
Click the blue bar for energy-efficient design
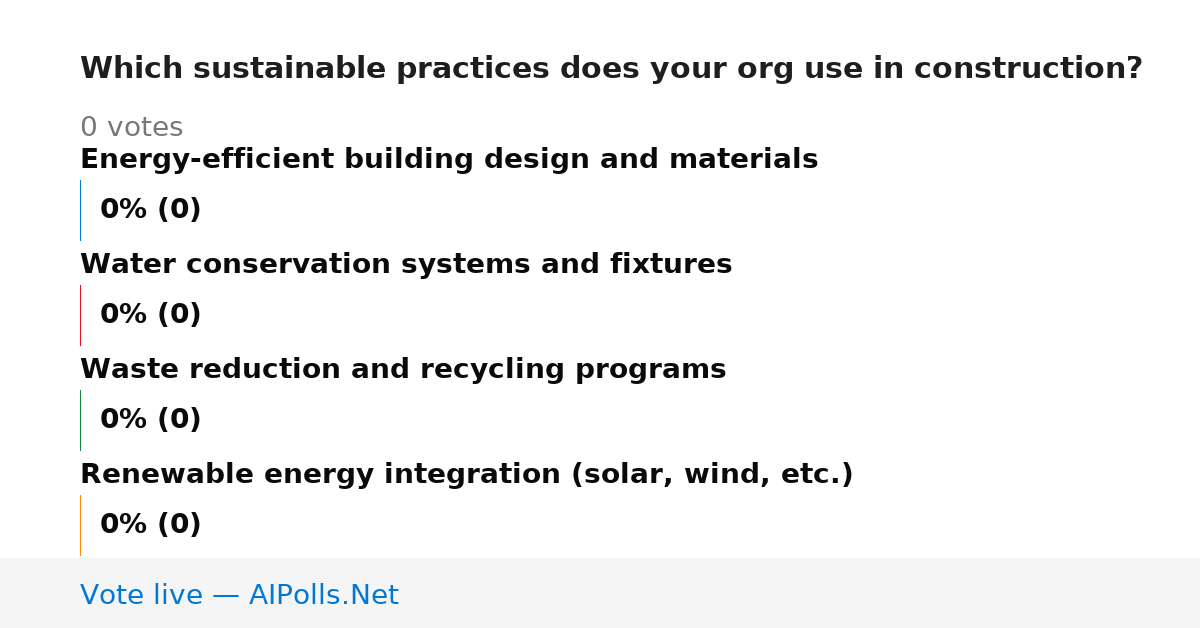point(81,210)
